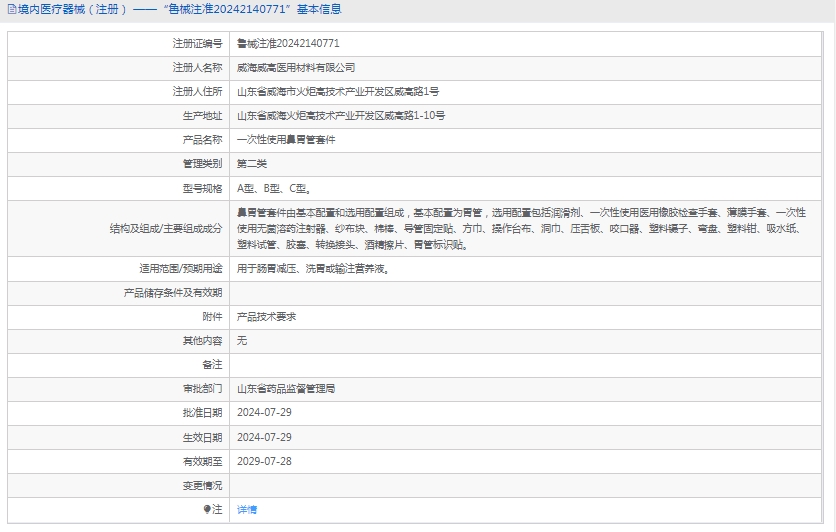This screenshot has width=836, height=532.
Task: Click the 批准日期 row label
Action: pos(202,412)
